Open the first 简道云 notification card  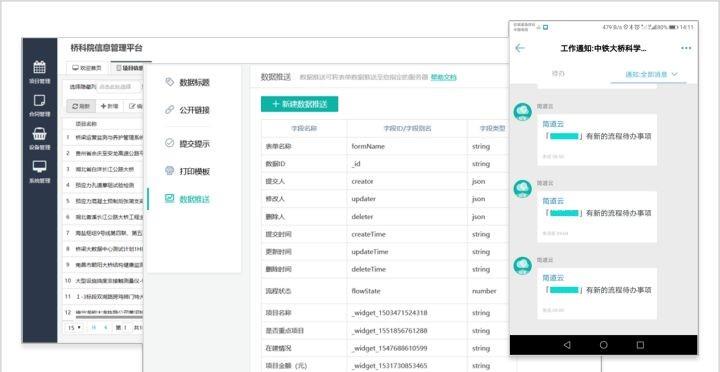coord(597,140)
